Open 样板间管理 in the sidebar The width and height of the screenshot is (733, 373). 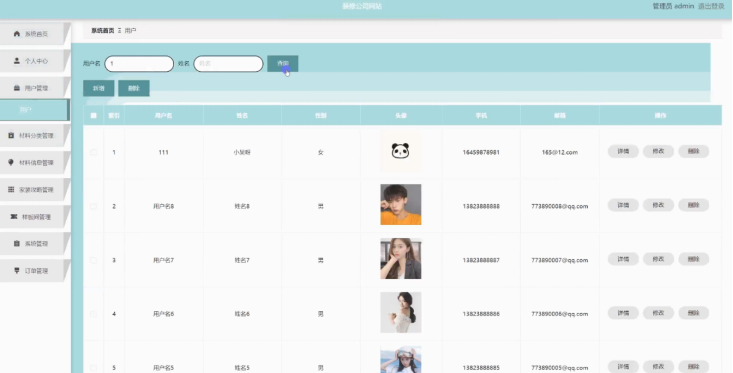[x=35, y=216]
